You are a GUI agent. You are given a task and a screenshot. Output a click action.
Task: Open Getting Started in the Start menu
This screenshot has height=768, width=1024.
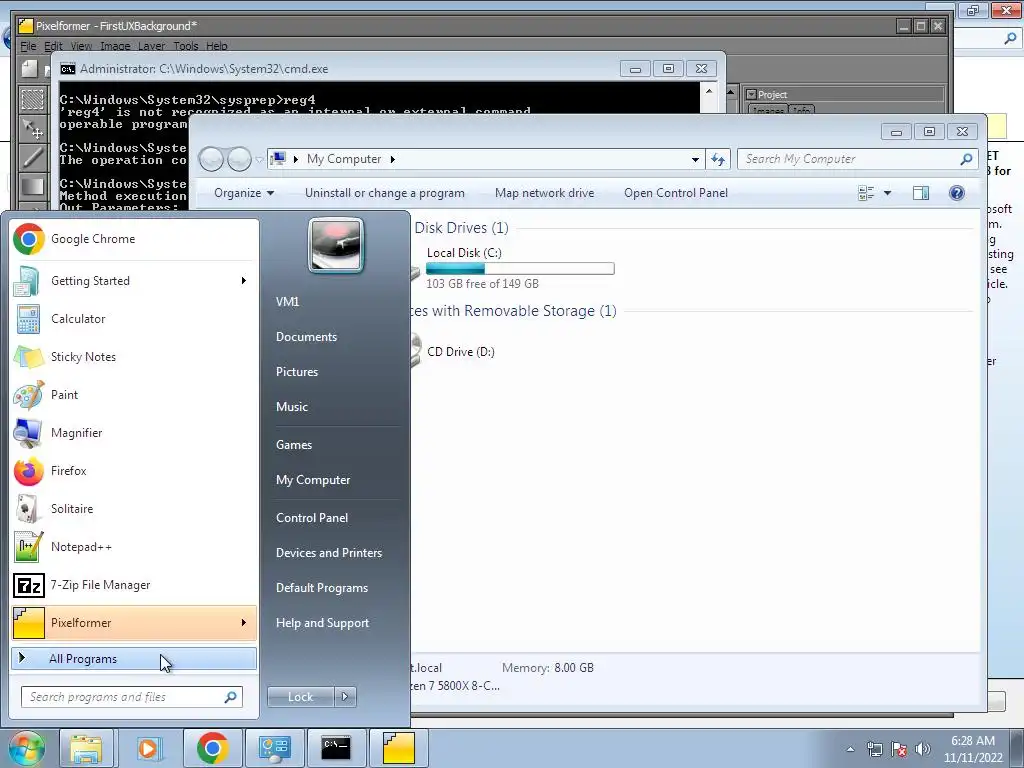tap(134, 281)
